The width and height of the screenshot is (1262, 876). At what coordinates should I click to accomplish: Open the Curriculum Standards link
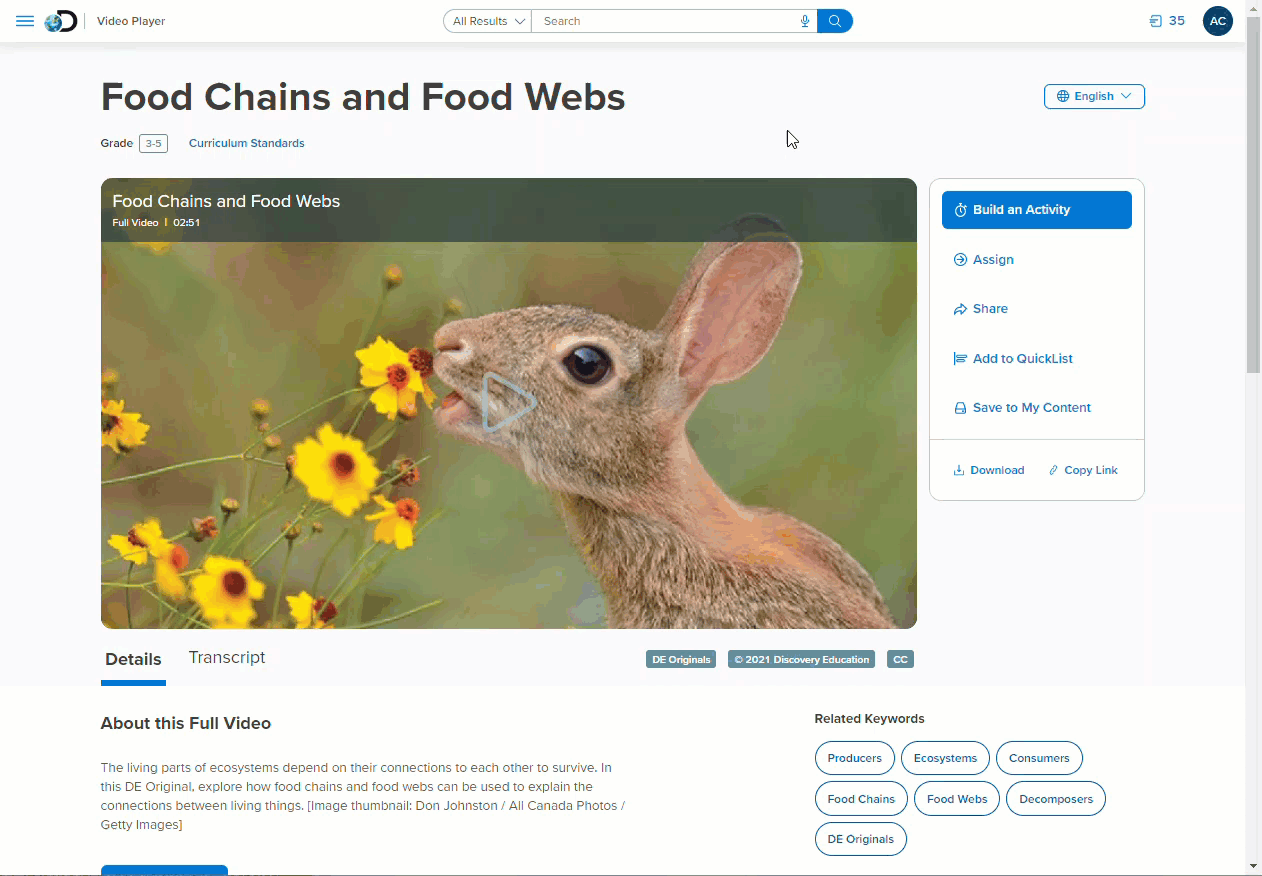coord(247,143)
